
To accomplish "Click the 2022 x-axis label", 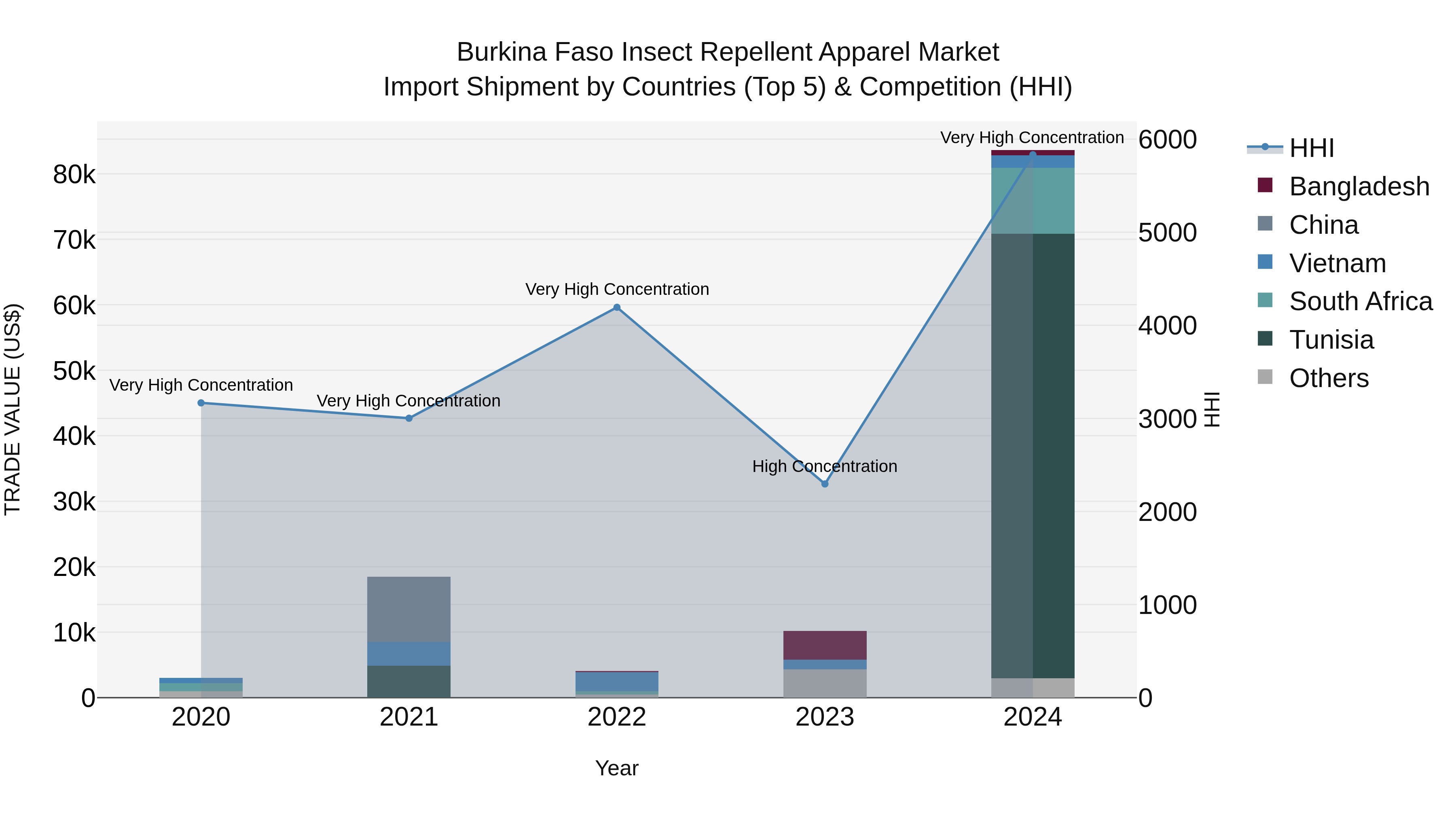I will click(617, 717).
